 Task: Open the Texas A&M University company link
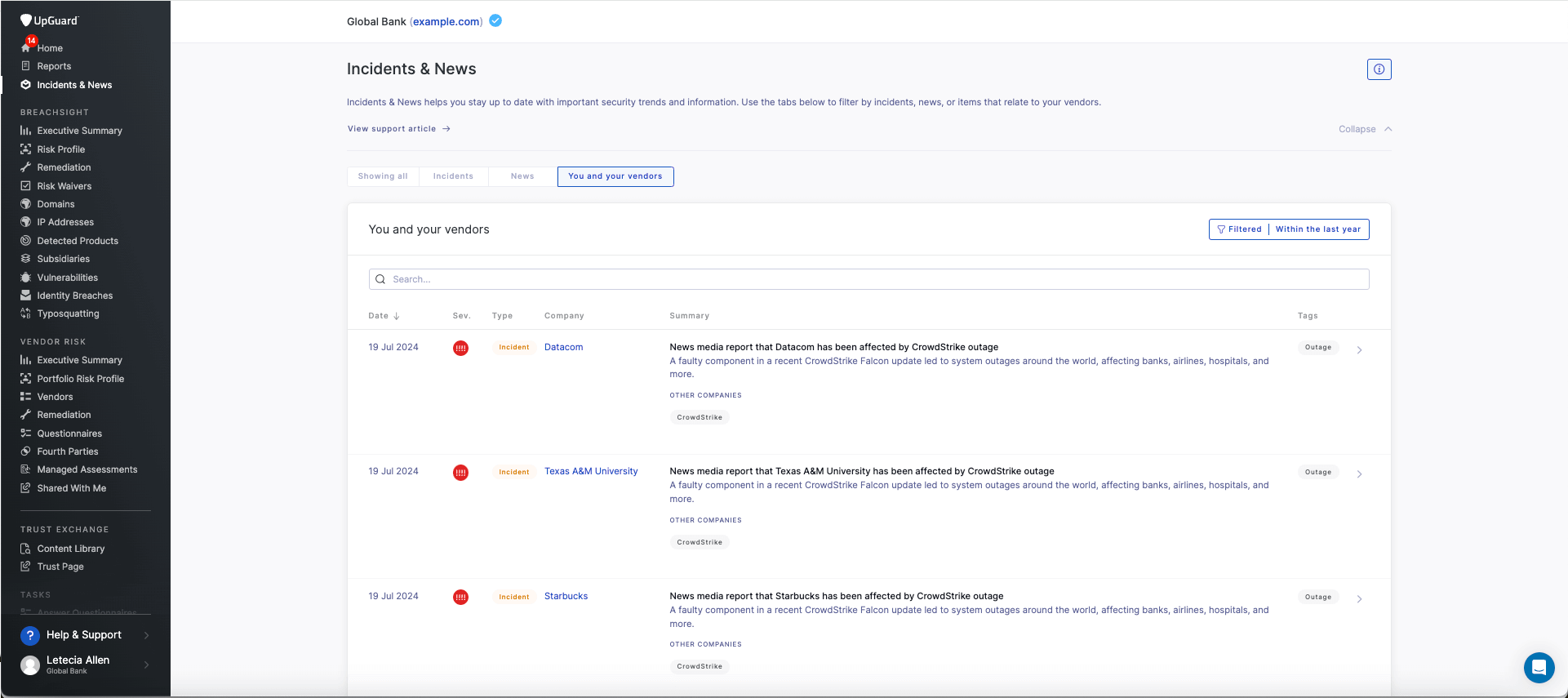[591, 471]
